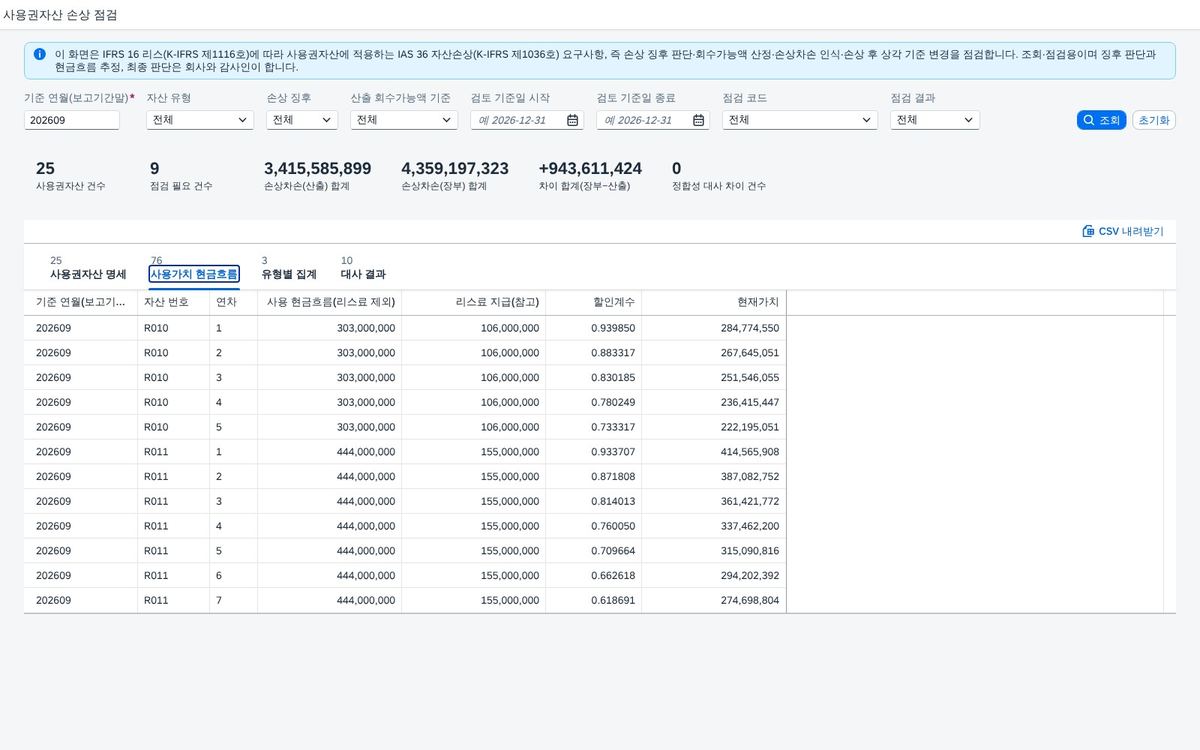
Task: Click the 연차 column header
Action: (x=234, y=303)
